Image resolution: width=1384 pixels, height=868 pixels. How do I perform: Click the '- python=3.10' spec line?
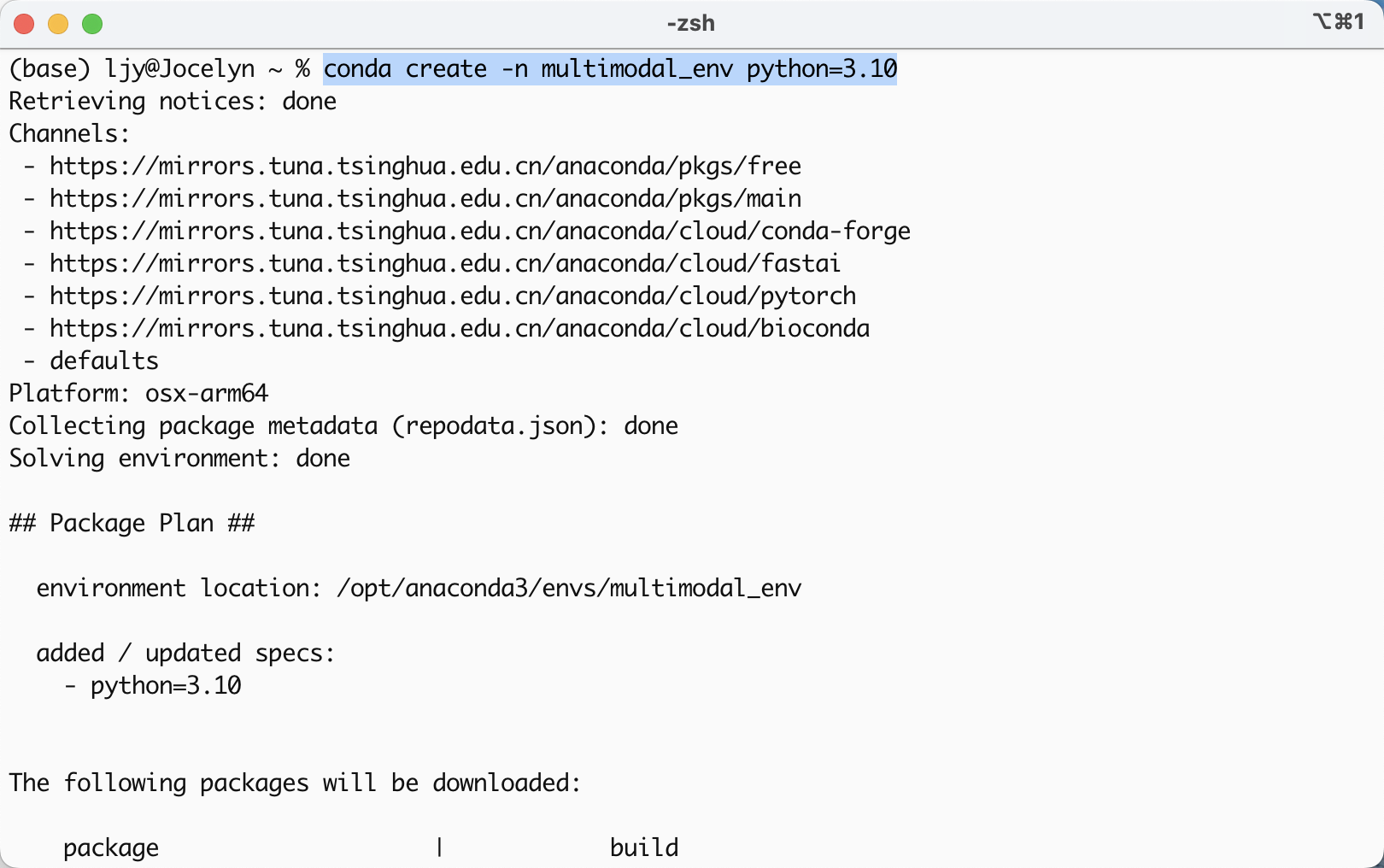[152, 685]
